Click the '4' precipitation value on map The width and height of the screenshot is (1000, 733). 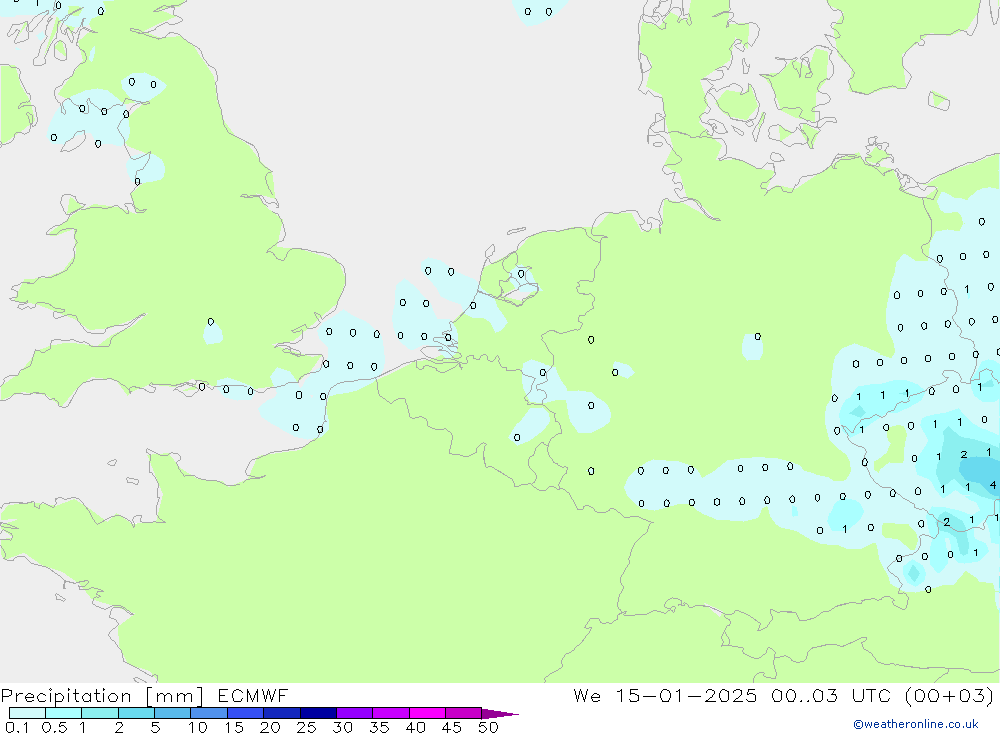coord(992,485)
